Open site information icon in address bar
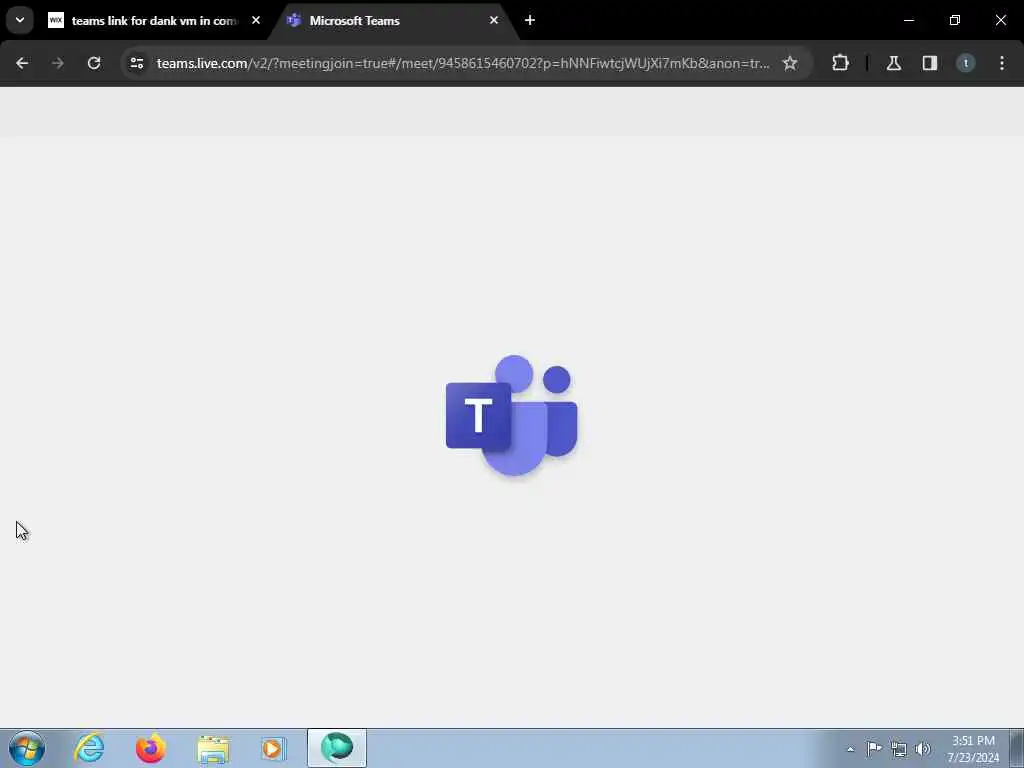Screen dimensions: 1024x768 point(136,63)
